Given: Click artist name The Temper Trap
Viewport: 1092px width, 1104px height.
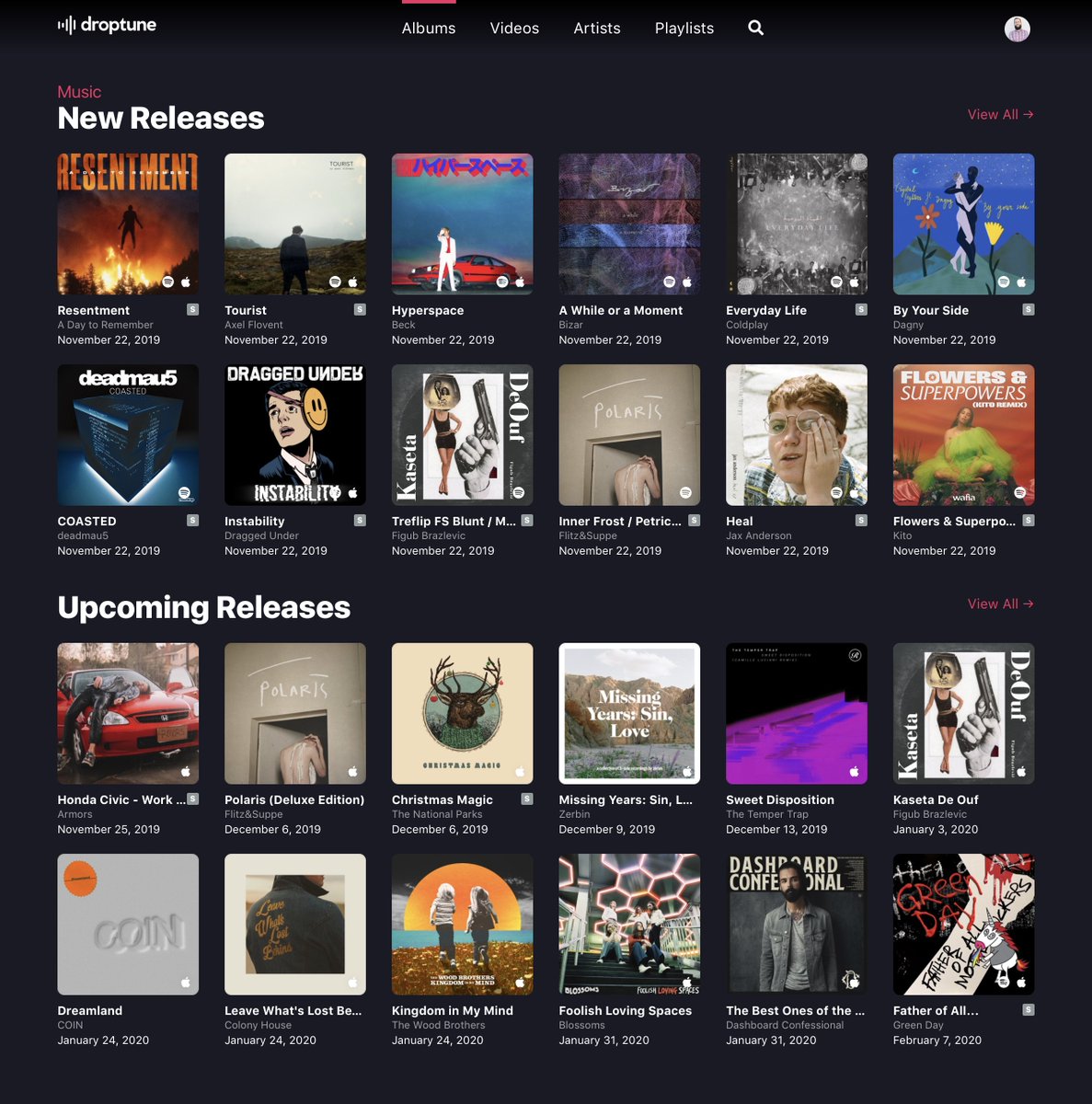Looking at the screenshot, I should [x=767, y=814].
